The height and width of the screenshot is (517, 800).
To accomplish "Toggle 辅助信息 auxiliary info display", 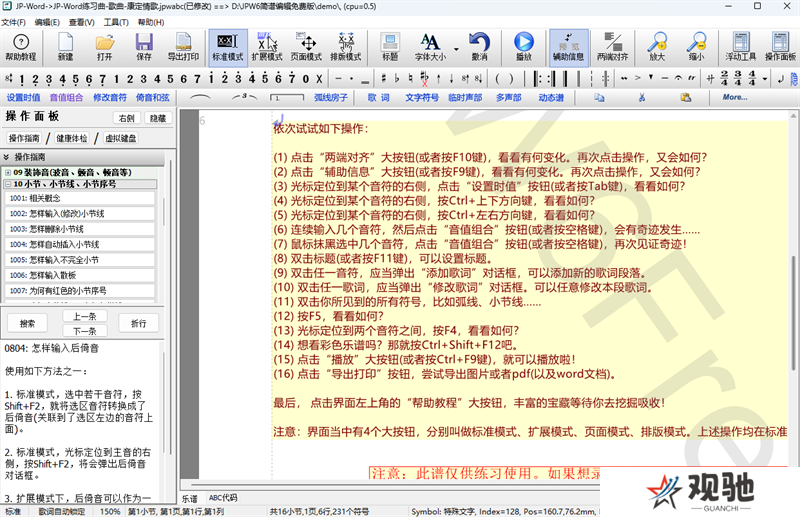I will pyautogui.click(x=568, y=47).
